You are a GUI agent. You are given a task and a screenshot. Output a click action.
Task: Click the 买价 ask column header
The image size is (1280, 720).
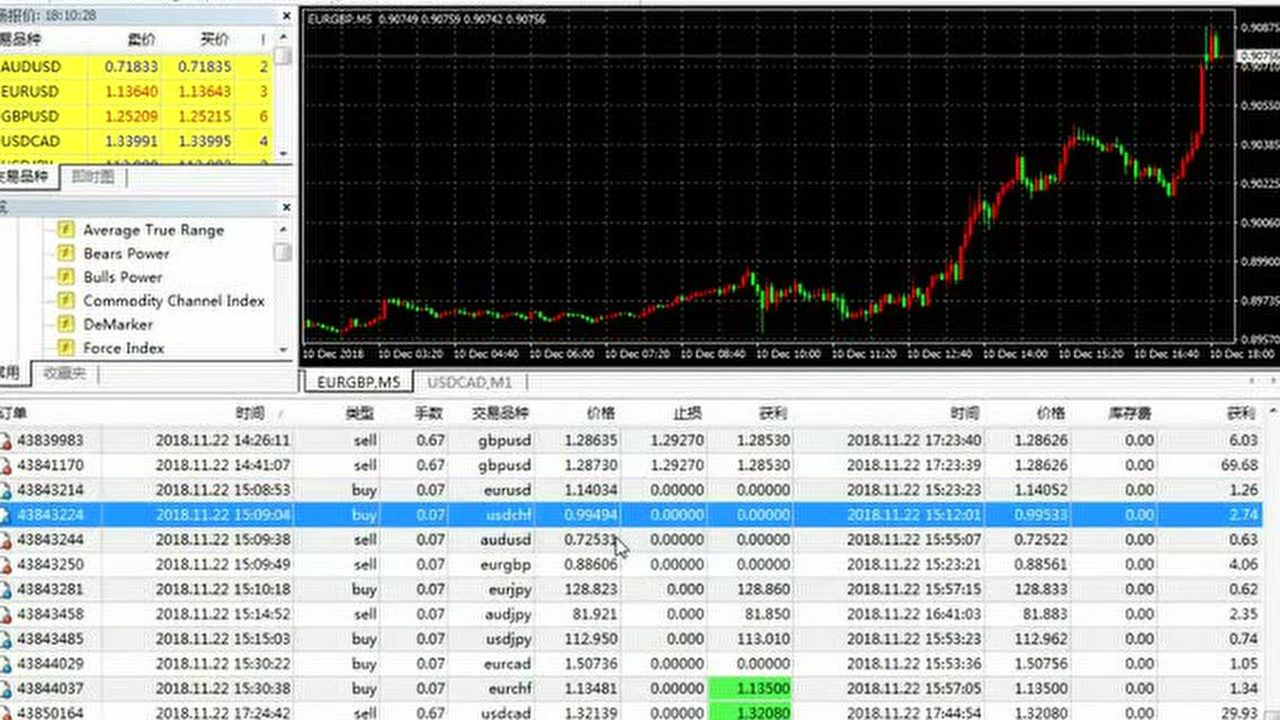214,39
